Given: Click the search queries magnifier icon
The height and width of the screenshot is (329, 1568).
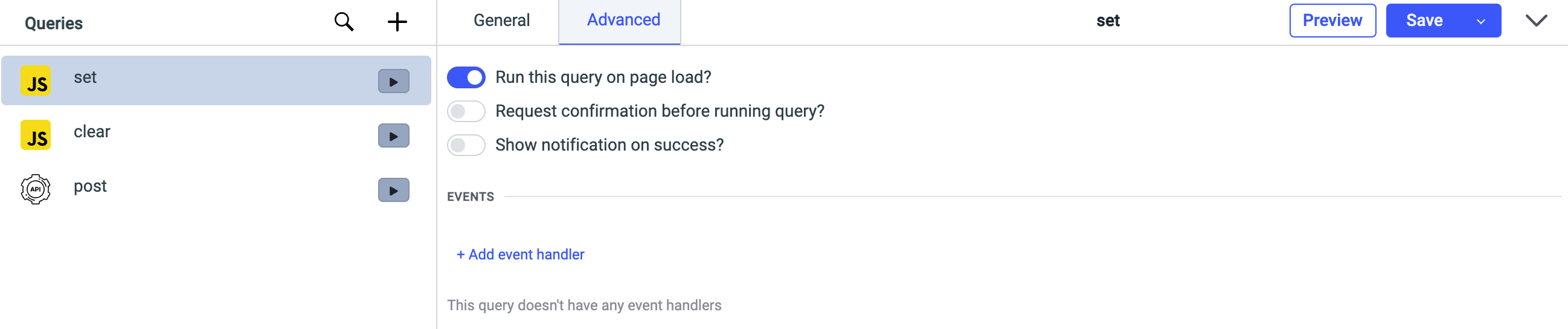Looking at the screenshot, I should click(344, 22).
